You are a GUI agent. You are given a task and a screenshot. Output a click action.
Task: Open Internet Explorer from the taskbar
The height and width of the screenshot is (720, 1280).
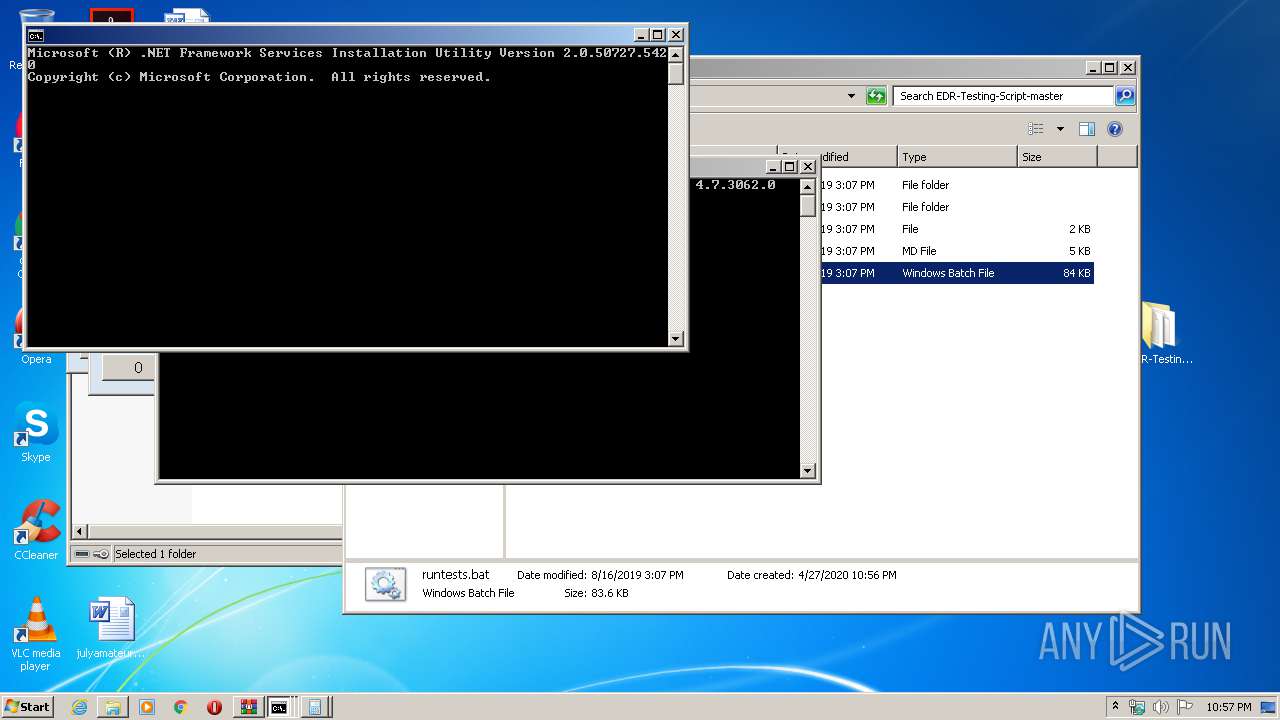79,707
